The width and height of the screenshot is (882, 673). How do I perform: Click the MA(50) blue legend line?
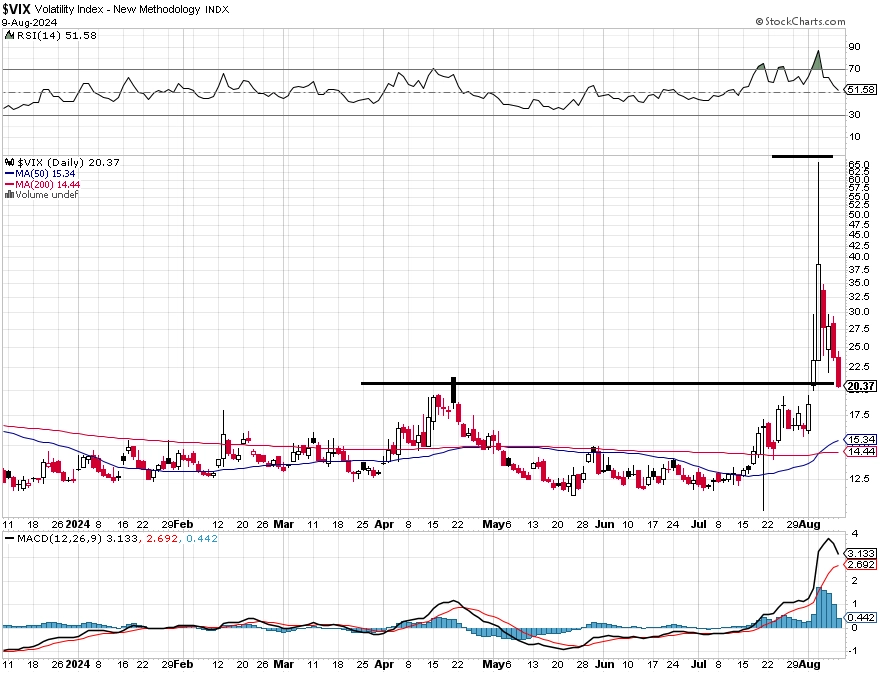point(10,174)
